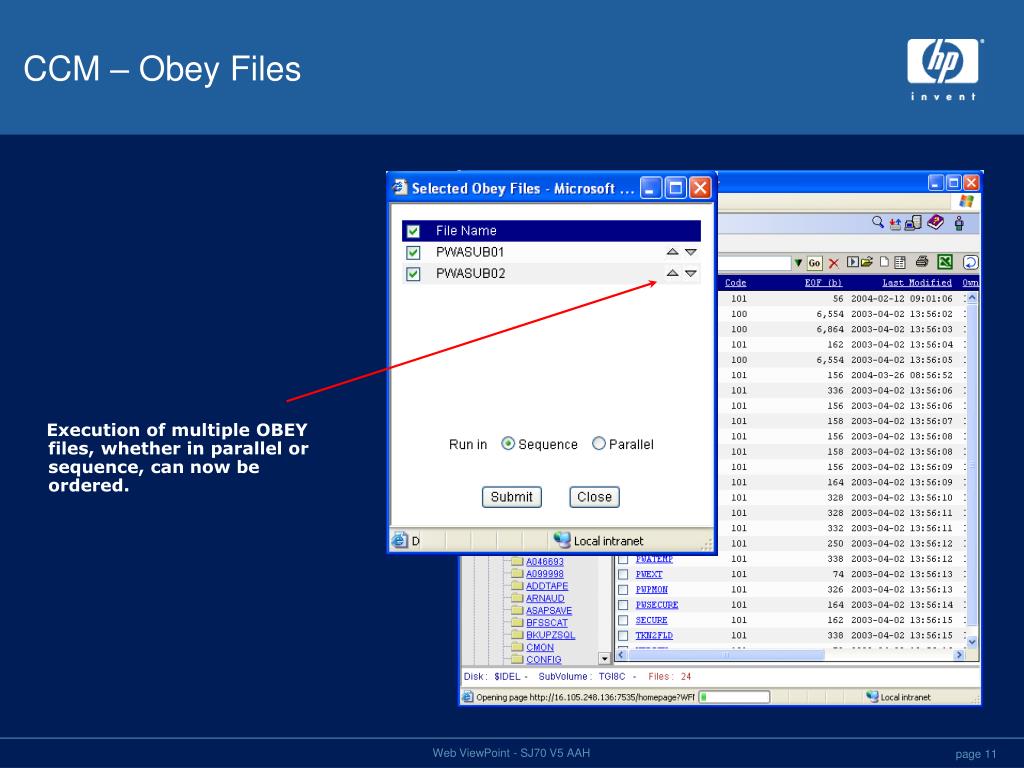Move PWASUB01 down with the down arrow
This screenshot has height=768, width=1024.
click(691, 252)
